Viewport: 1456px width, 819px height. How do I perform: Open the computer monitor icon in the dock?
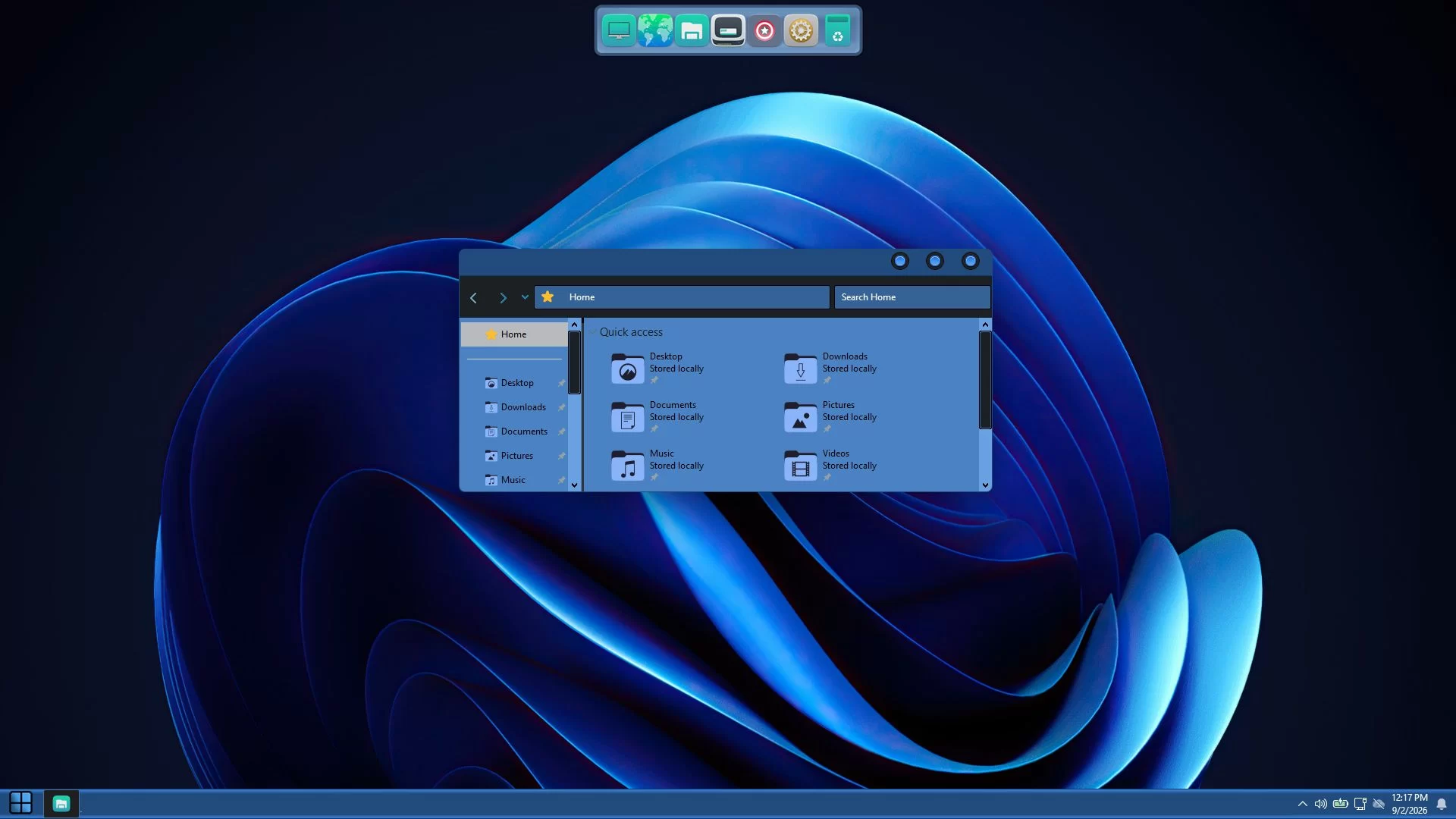click(x=619, y=31)
